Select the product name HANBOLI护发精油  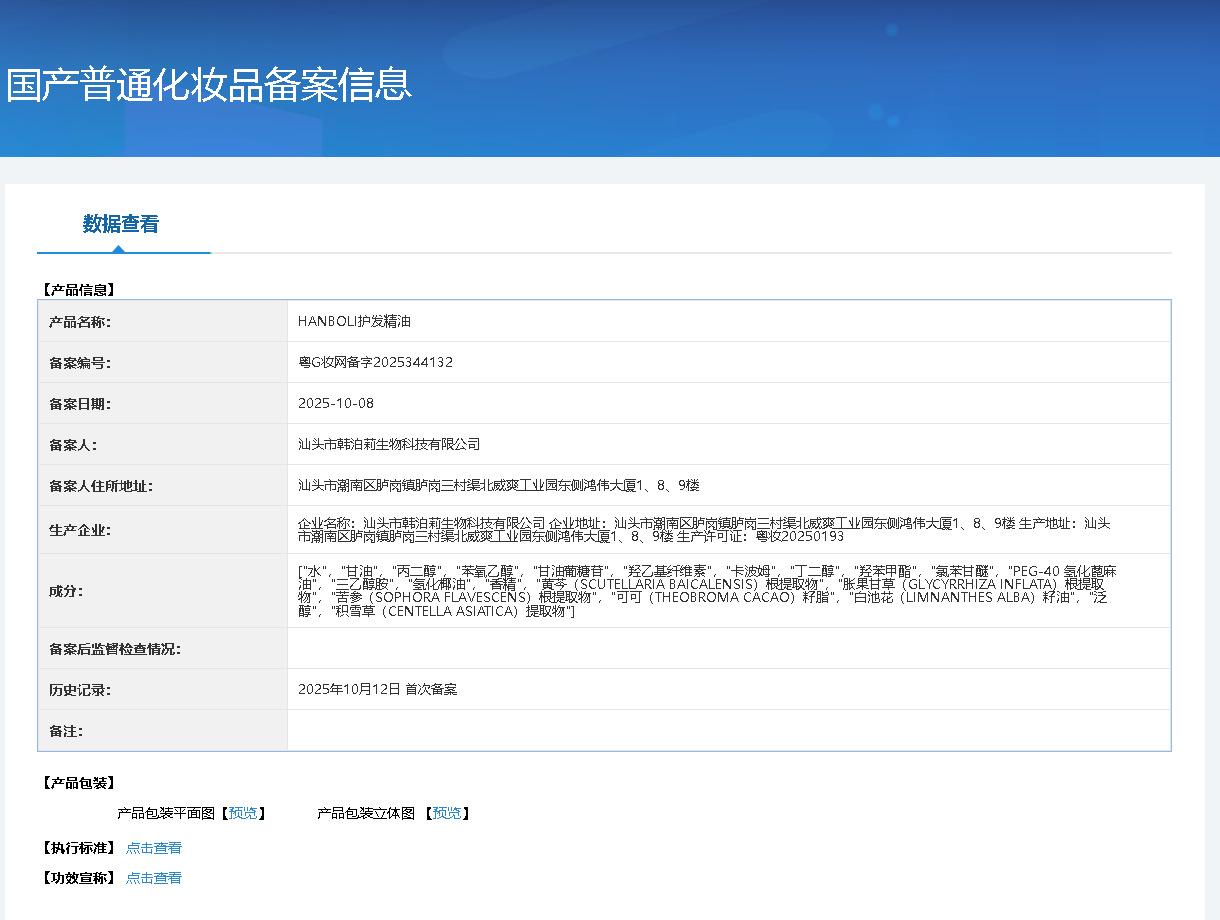coord(354,321)
